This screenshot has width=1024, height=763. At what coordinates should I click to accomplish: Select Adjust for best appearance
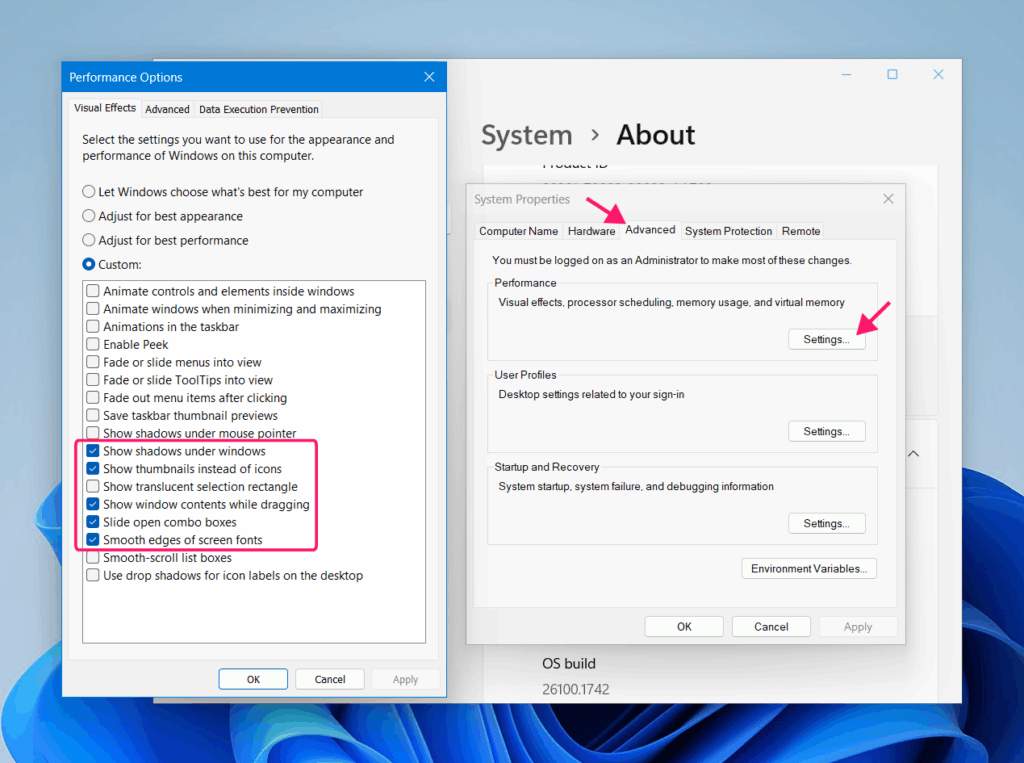[x=163, y=216]
